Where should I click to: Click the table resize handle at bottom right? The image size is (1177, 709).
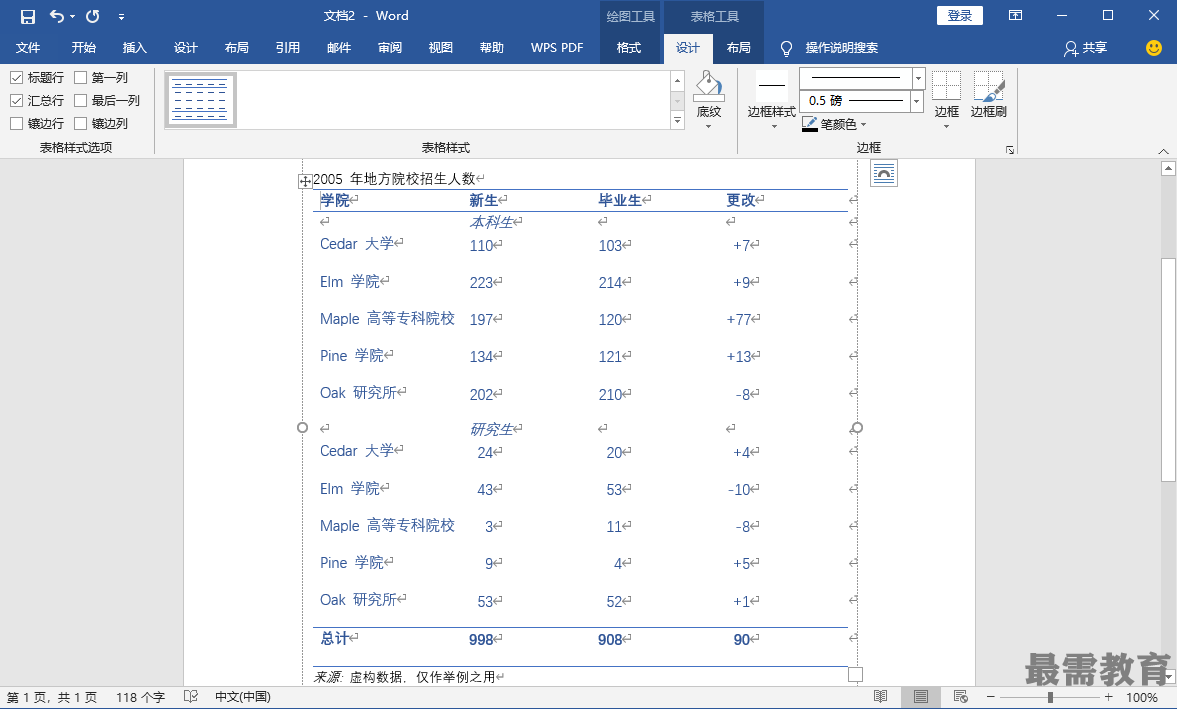[855, 674]
